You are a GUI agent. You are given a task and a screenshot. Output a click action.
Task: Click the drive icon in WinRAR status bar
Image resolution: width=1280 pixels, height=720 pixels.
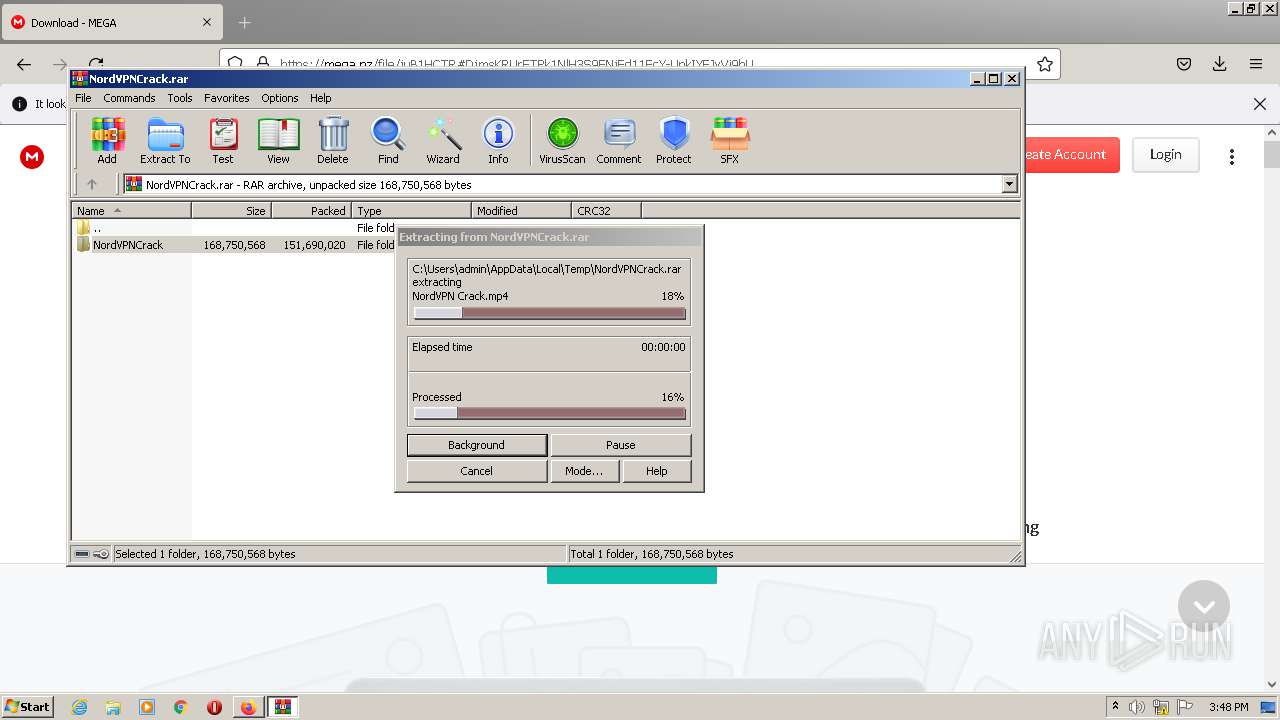pyautogui.click(x=82, y=554)
